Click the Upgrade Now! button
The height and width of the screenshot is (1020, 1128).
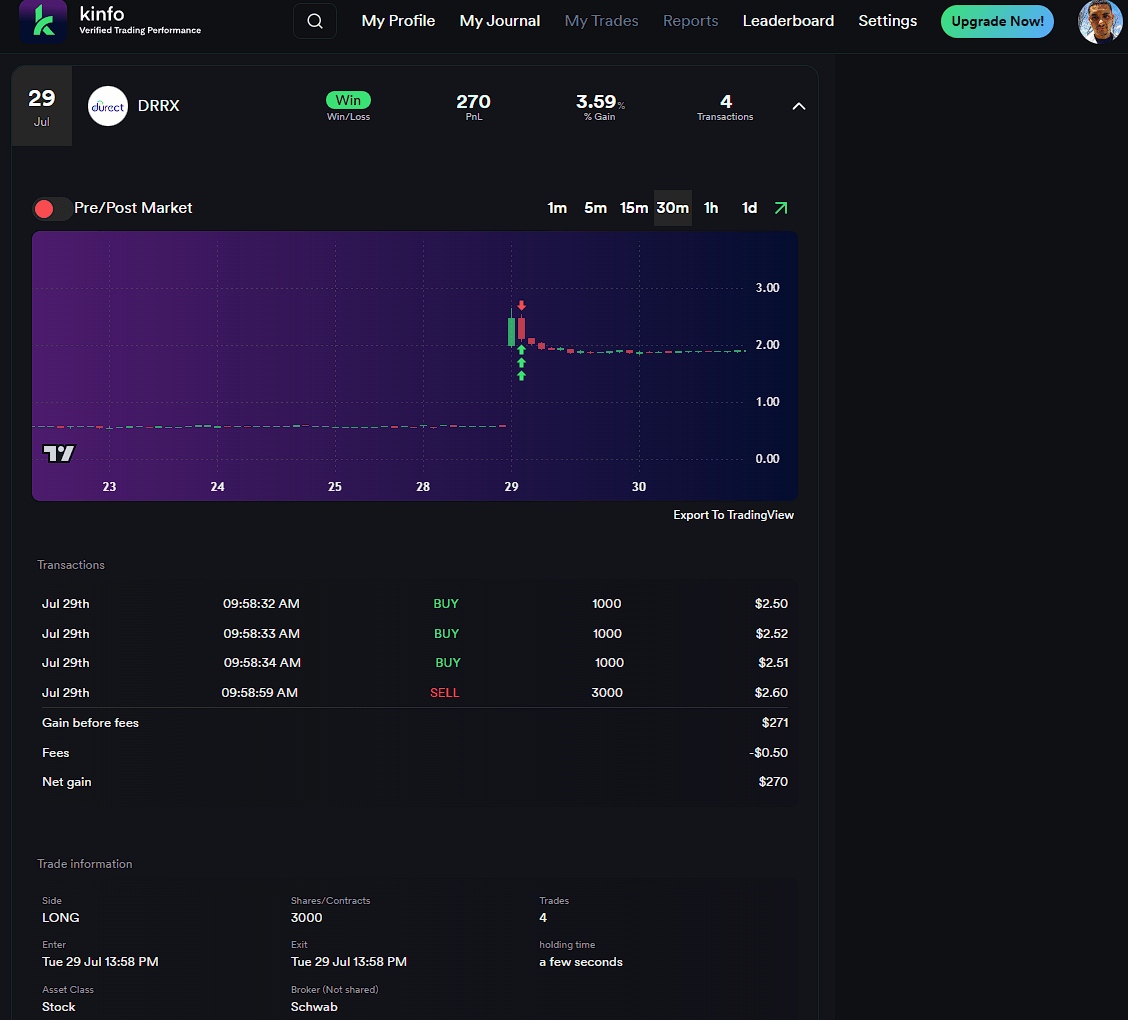coord(997,21)
